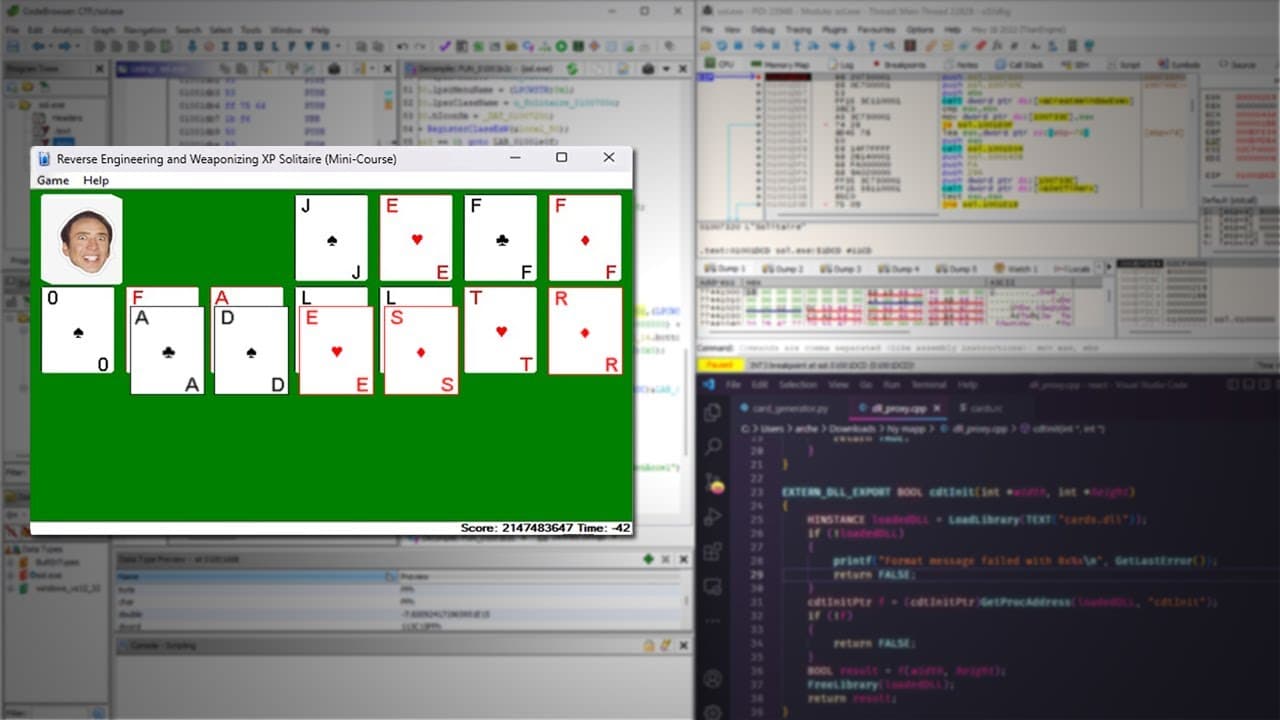This screenshot has width=1280, height=720.
Task: Open the Debug menu in x32dbg
Action: 762,30
